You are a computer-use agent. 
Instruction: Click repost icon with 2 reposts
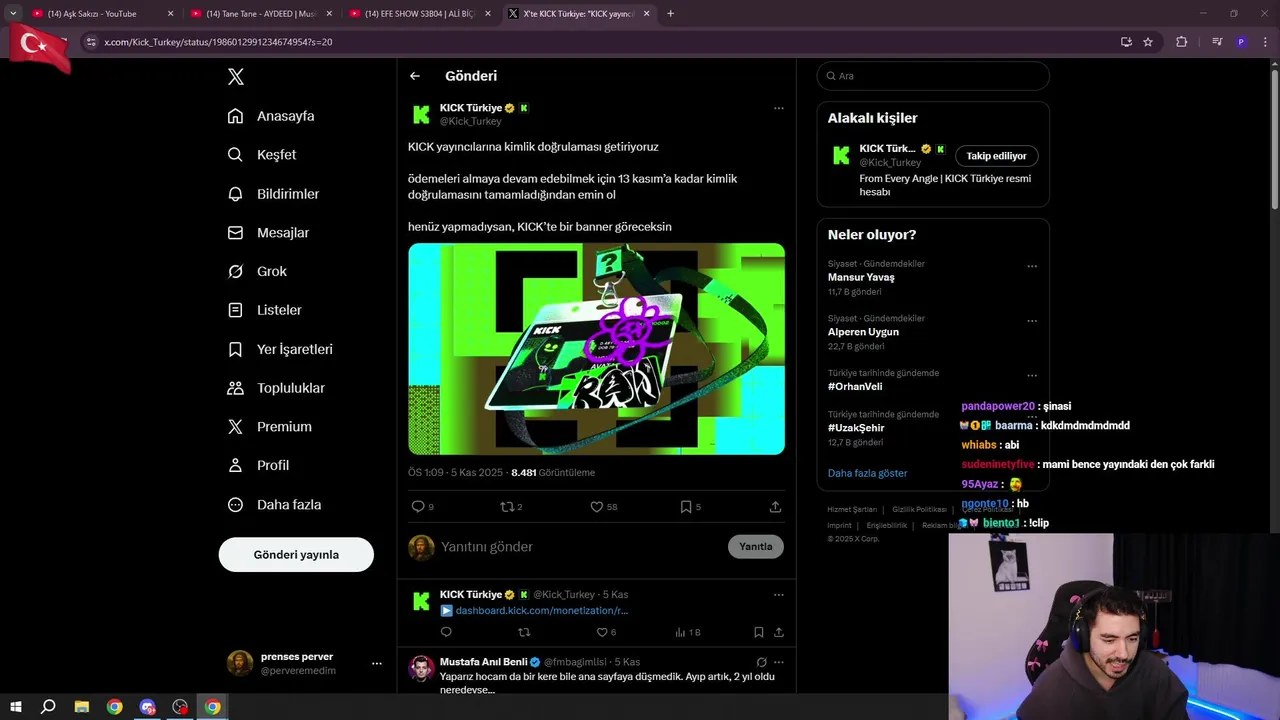point(507,507)
